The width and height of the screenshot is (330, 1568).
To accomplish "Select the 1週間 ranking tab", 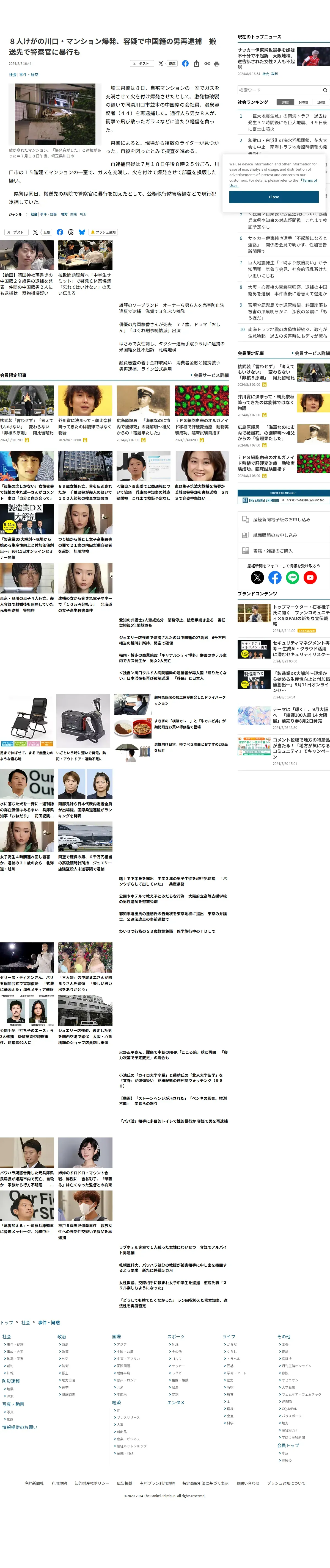I will coord(321,102).
